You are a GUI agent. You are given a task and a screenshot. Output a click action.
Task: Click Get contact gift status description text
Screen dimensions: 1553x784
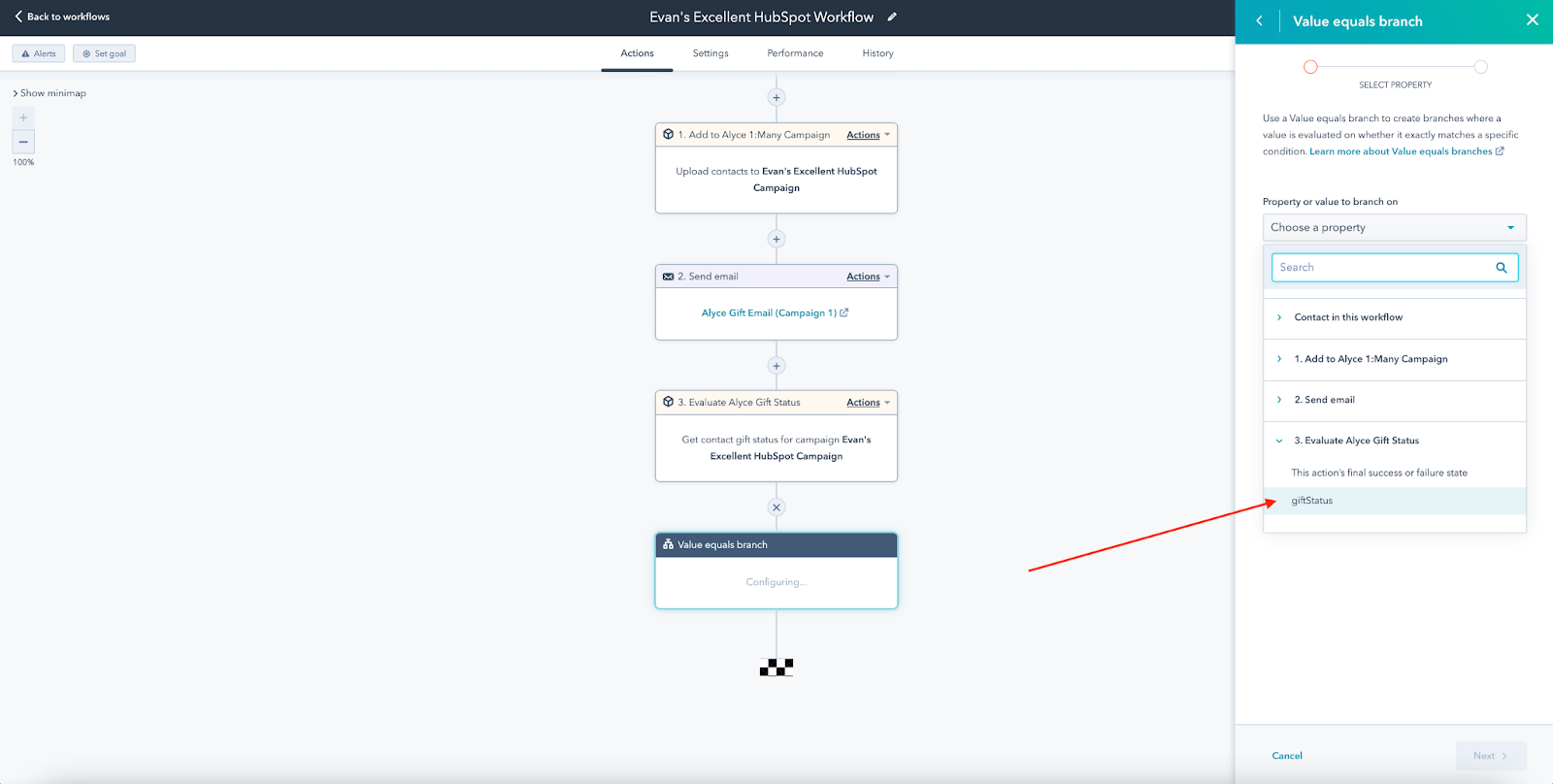[x=776, y=447]
